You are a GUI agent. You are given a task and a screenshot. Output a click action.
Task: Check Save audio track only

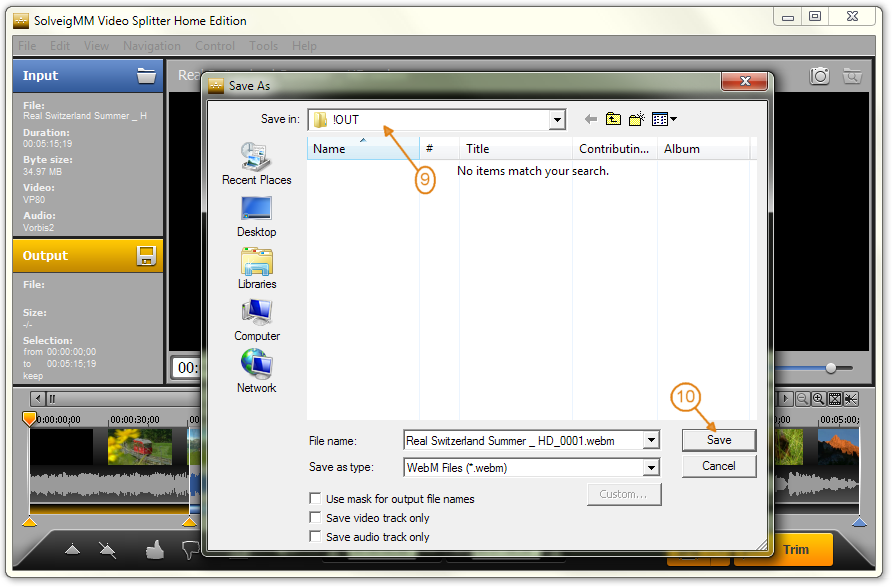pos(315,536)
